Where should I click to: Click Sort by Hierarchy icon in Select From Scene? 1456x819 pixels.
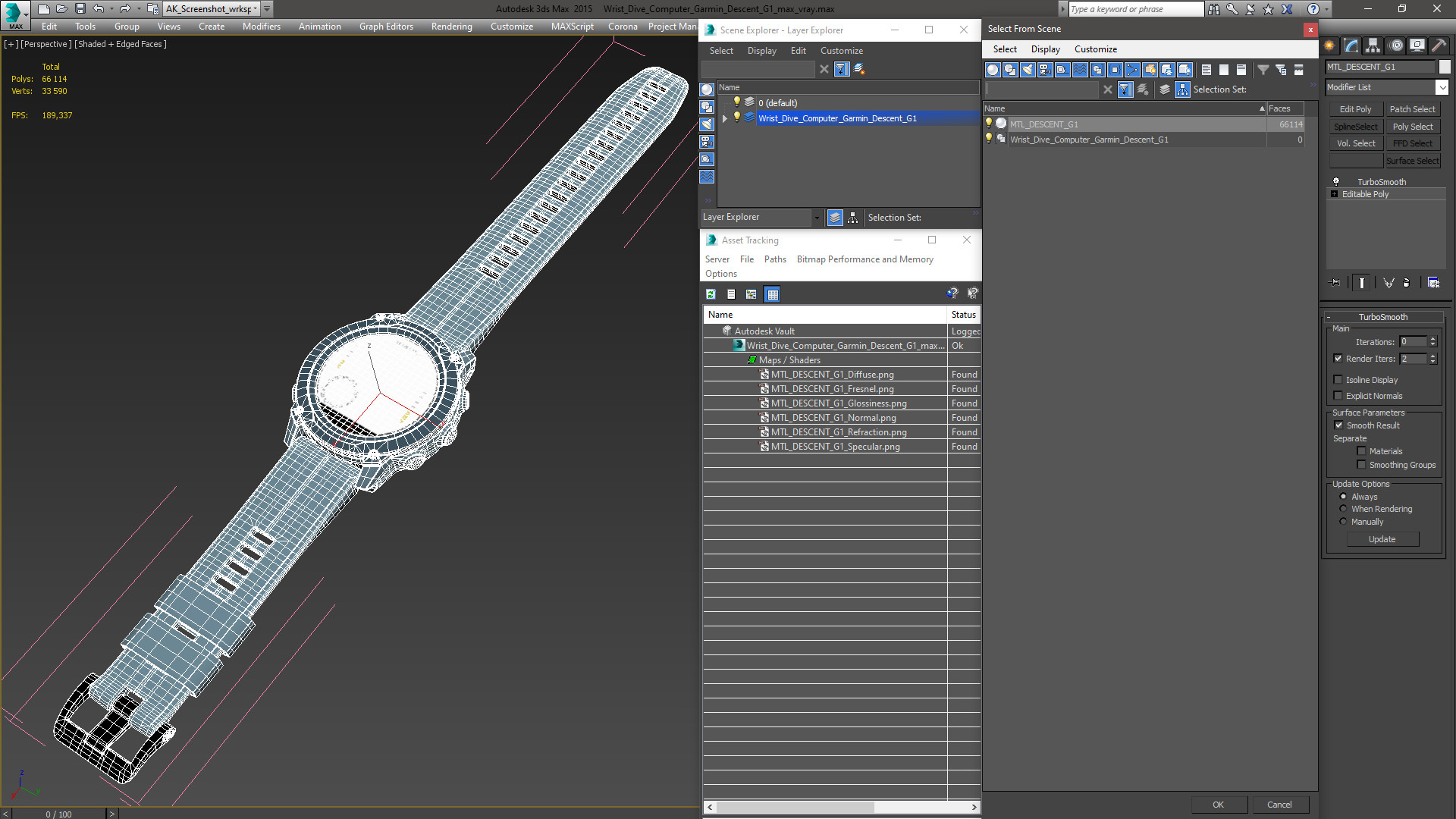tap(1183, 89)
